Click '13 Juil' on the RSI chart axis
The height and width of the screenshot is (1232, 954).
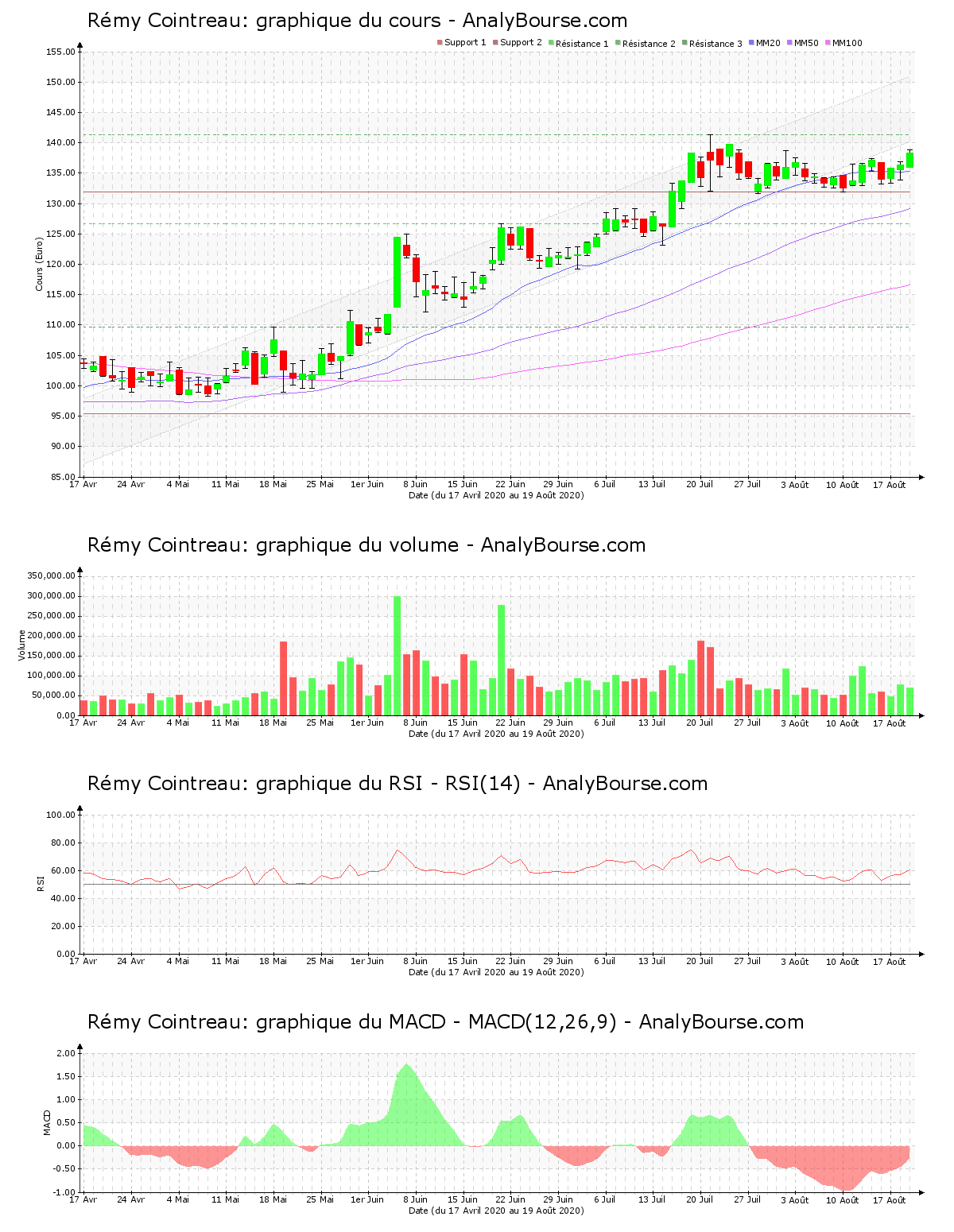point(652,961)
